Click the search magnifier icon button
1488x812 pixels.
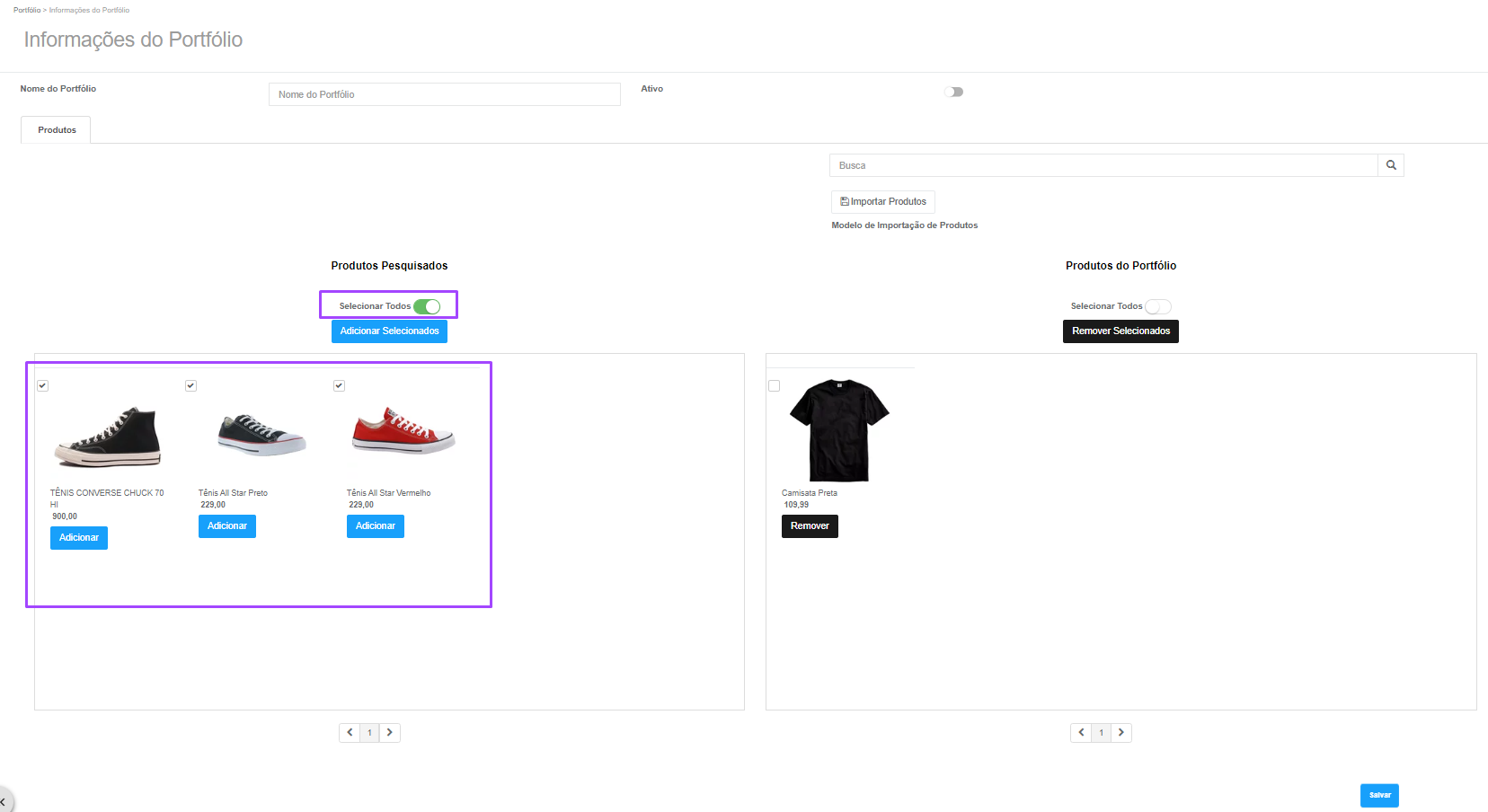[1391, 165]
